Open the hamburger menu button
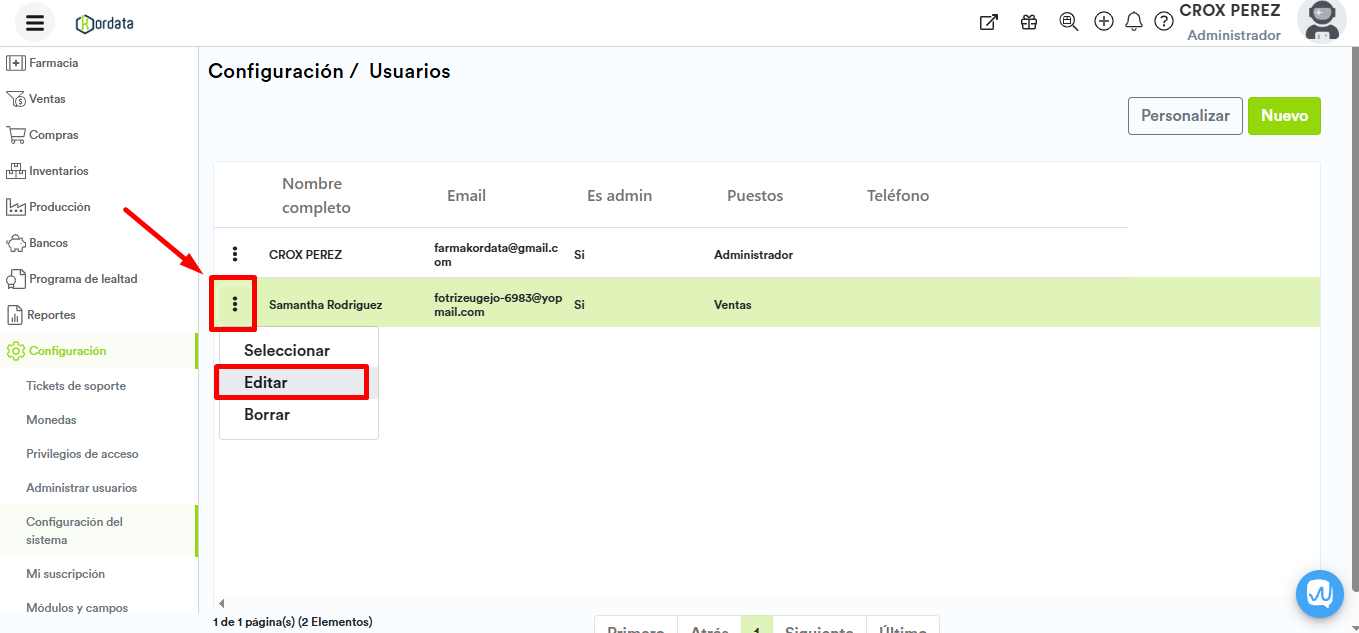 pyautogui.click(x=35, y=23)
